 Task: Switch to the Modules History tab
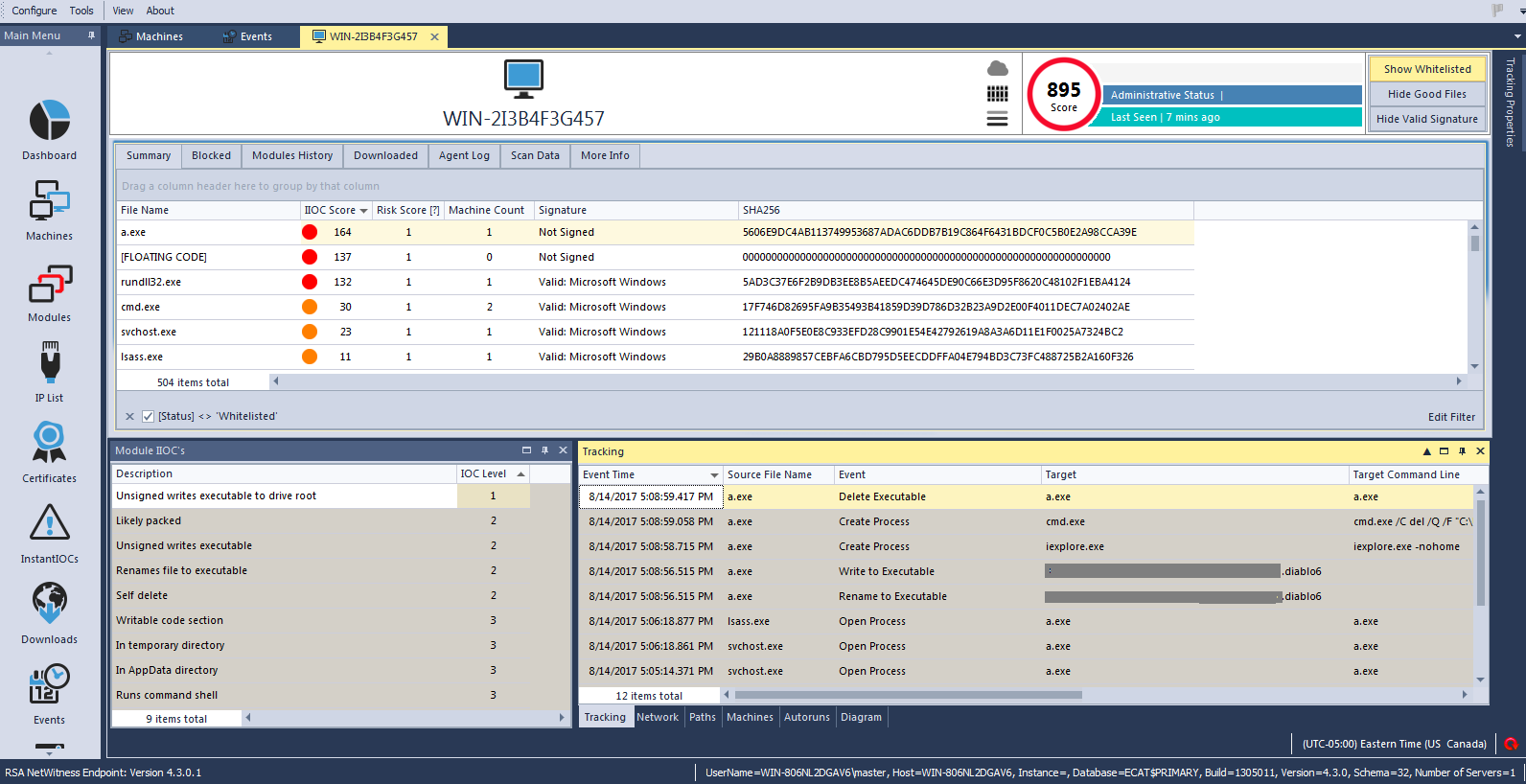[292, 155]
